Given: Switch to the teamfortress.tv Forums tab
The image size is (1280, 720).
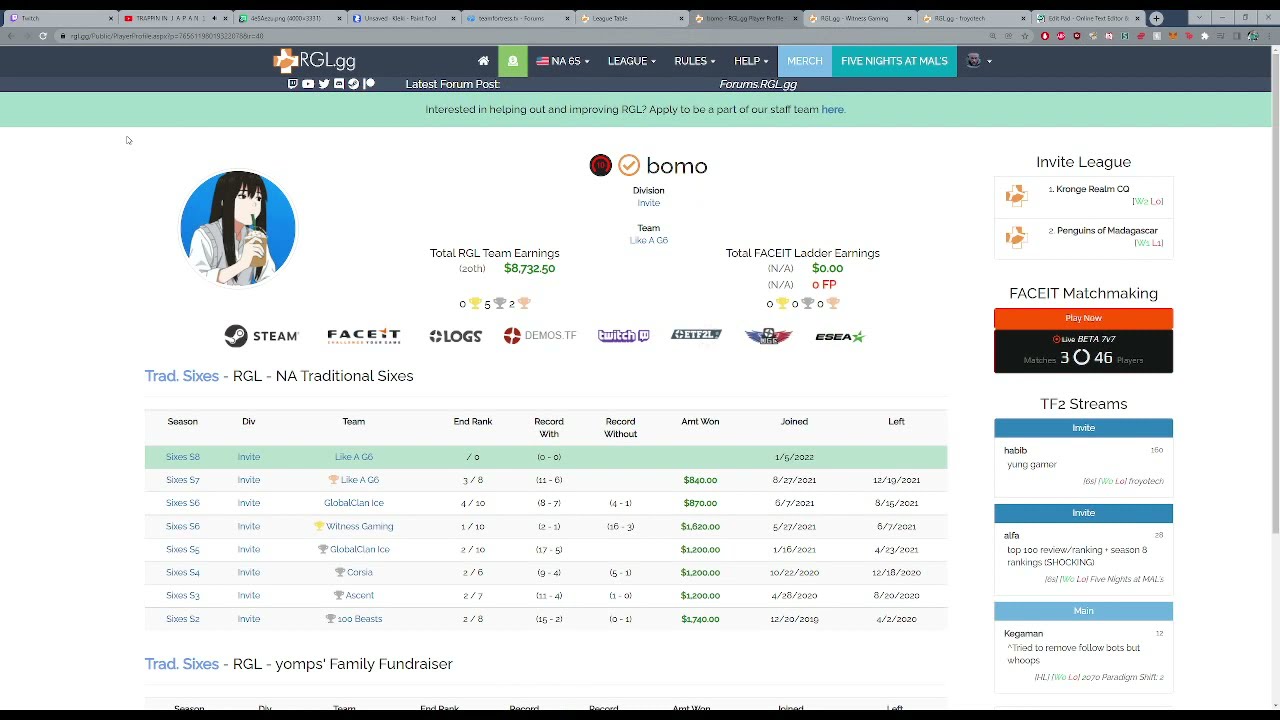Looking at the screenshot, I should pos(517,18).
